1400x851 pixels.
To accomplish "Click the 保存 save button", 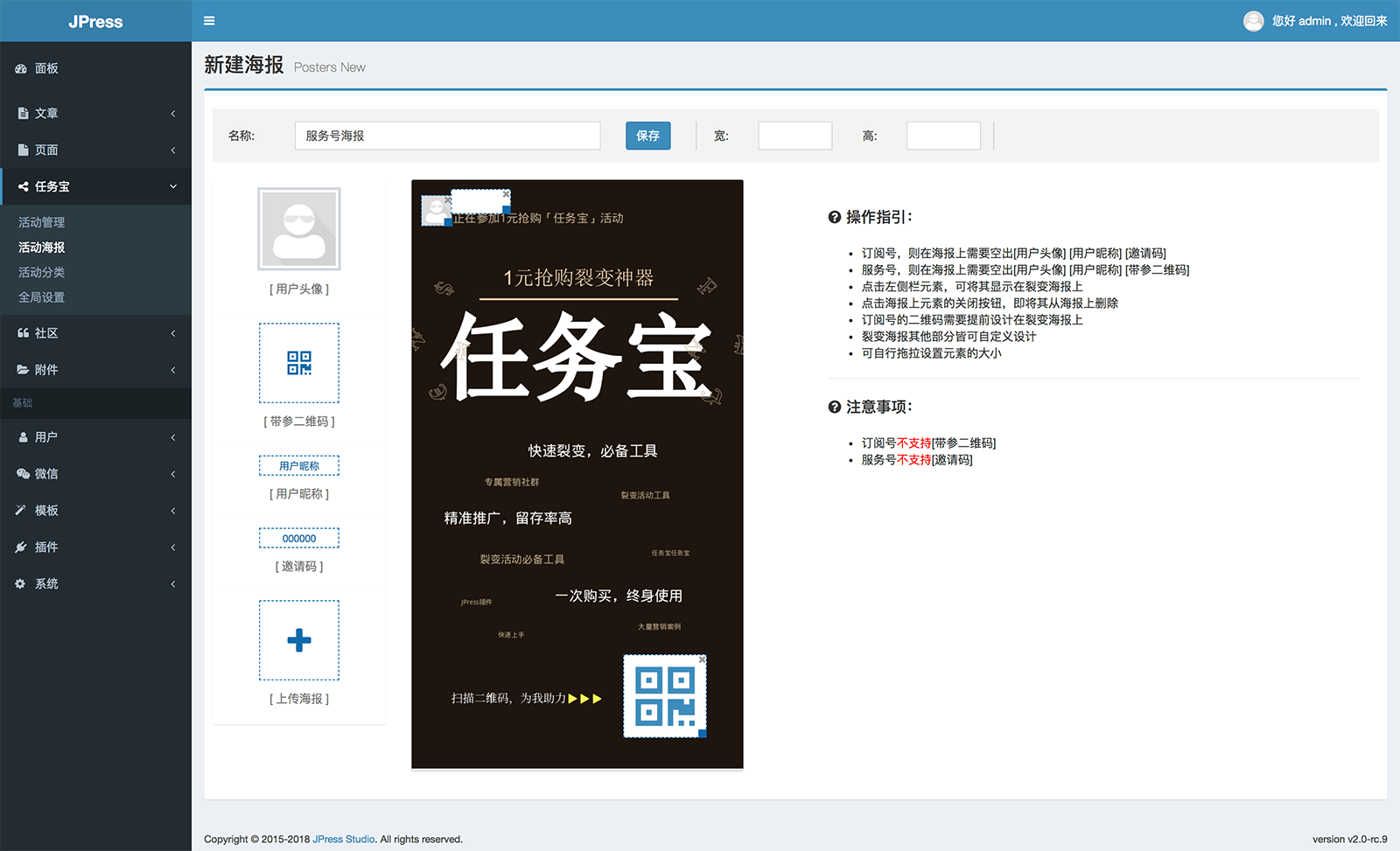I will click(647, 136).
